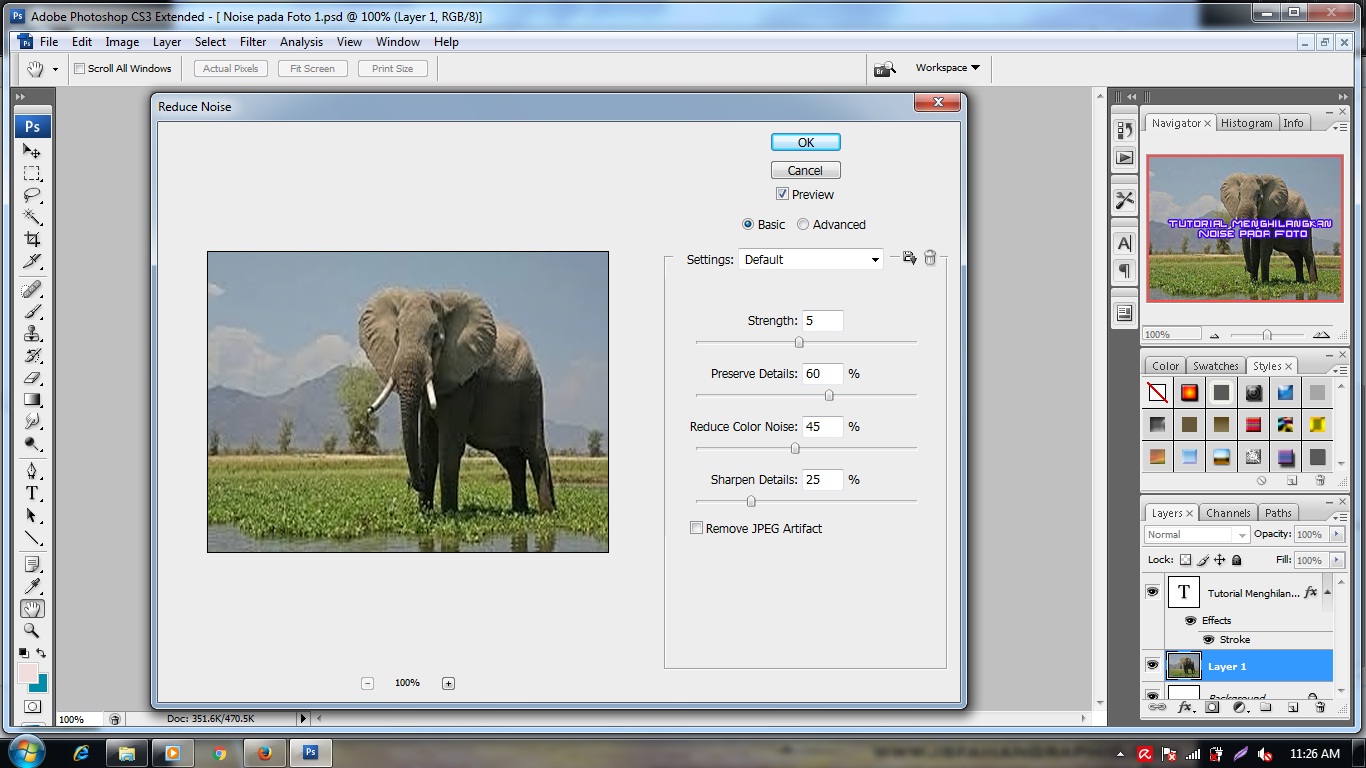The image size is (1366, 768).
Task: Open the Character panel icon
Action: [1125, 243]
